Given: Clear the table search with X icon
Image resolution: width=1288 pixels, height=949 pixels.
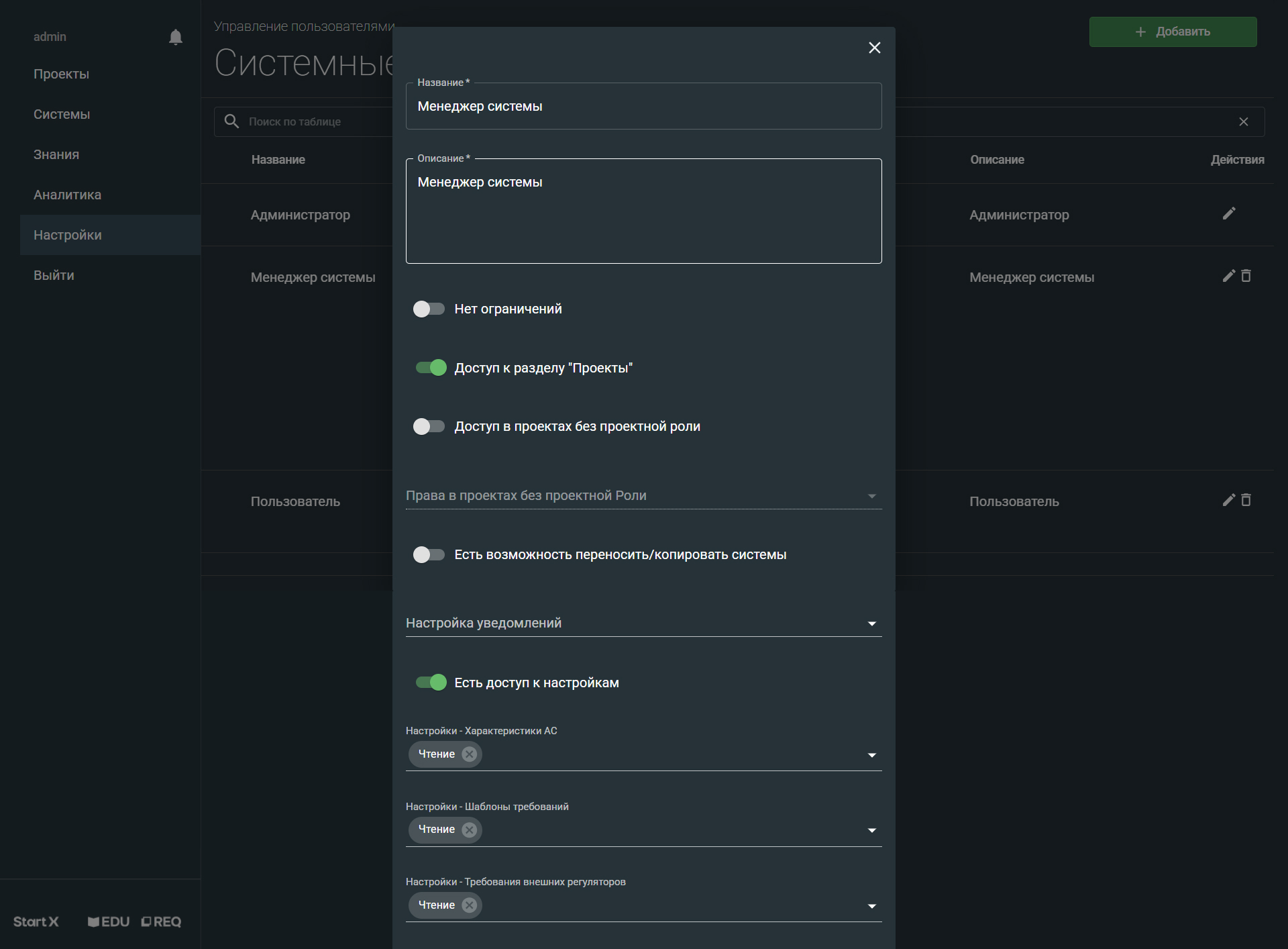Looking at the screenshot, I should [x=1244, y=121].
